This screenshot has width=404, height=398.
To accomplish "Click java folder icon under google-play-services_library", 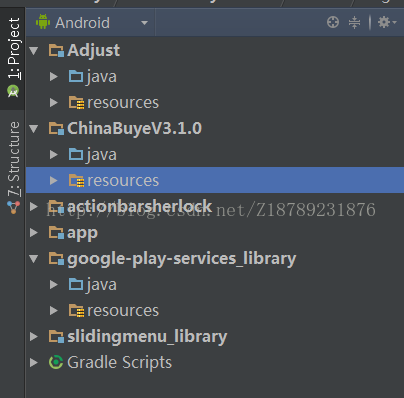I will [76, 284].
